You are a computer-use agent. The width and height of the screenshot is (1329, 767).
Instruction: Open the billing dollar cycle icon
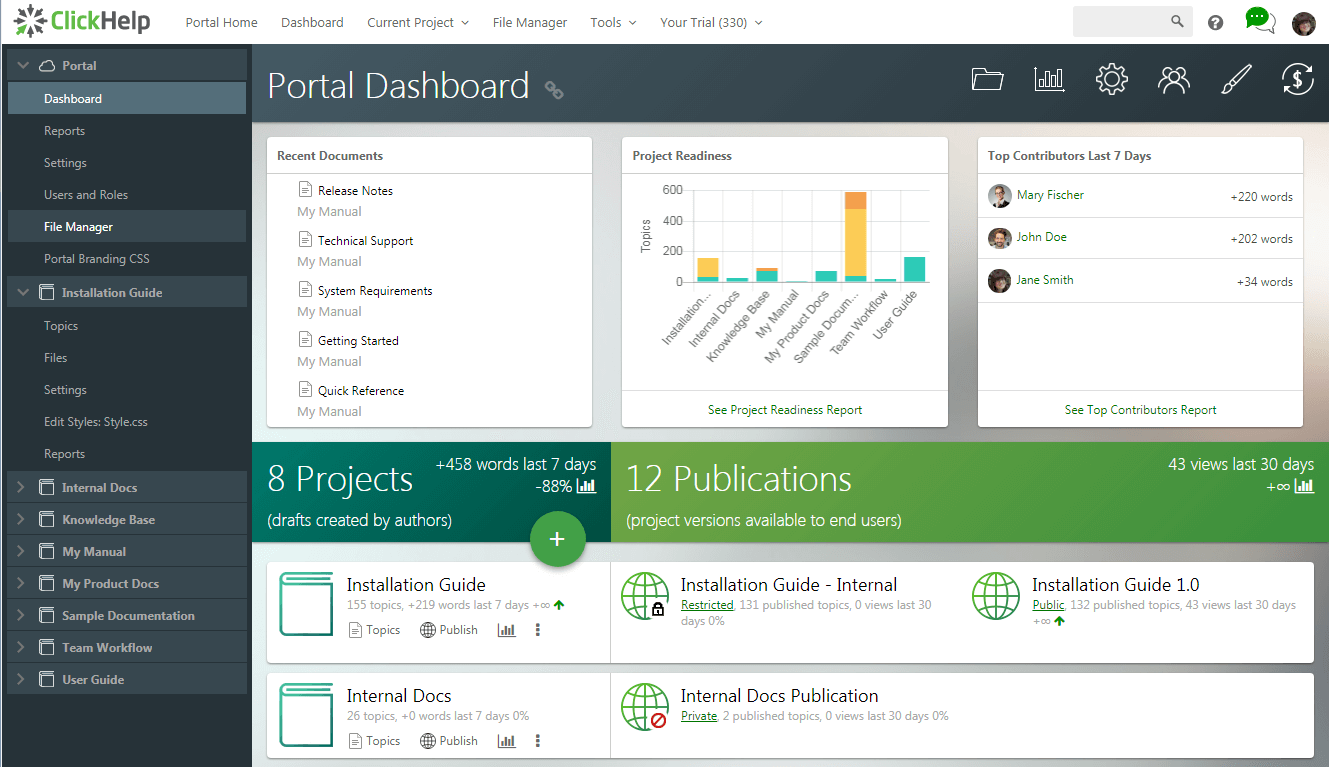(x=1297, y=79)
